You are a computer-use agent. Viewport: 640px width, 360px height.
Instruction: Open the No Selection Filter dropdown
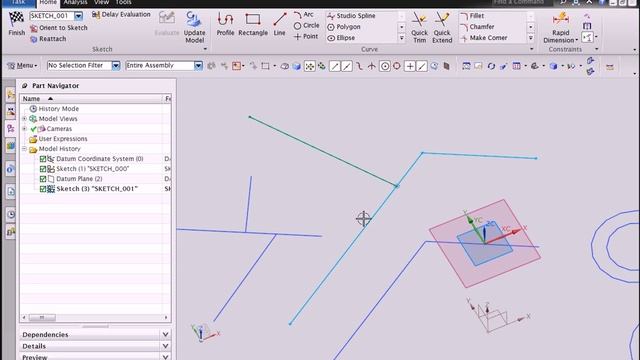pyautogui.click(x=116, y=66)
